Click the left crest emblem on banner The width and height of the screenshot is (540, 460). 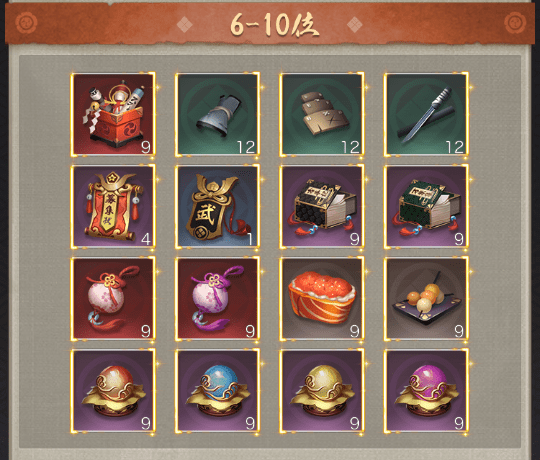tap(26, 23)
